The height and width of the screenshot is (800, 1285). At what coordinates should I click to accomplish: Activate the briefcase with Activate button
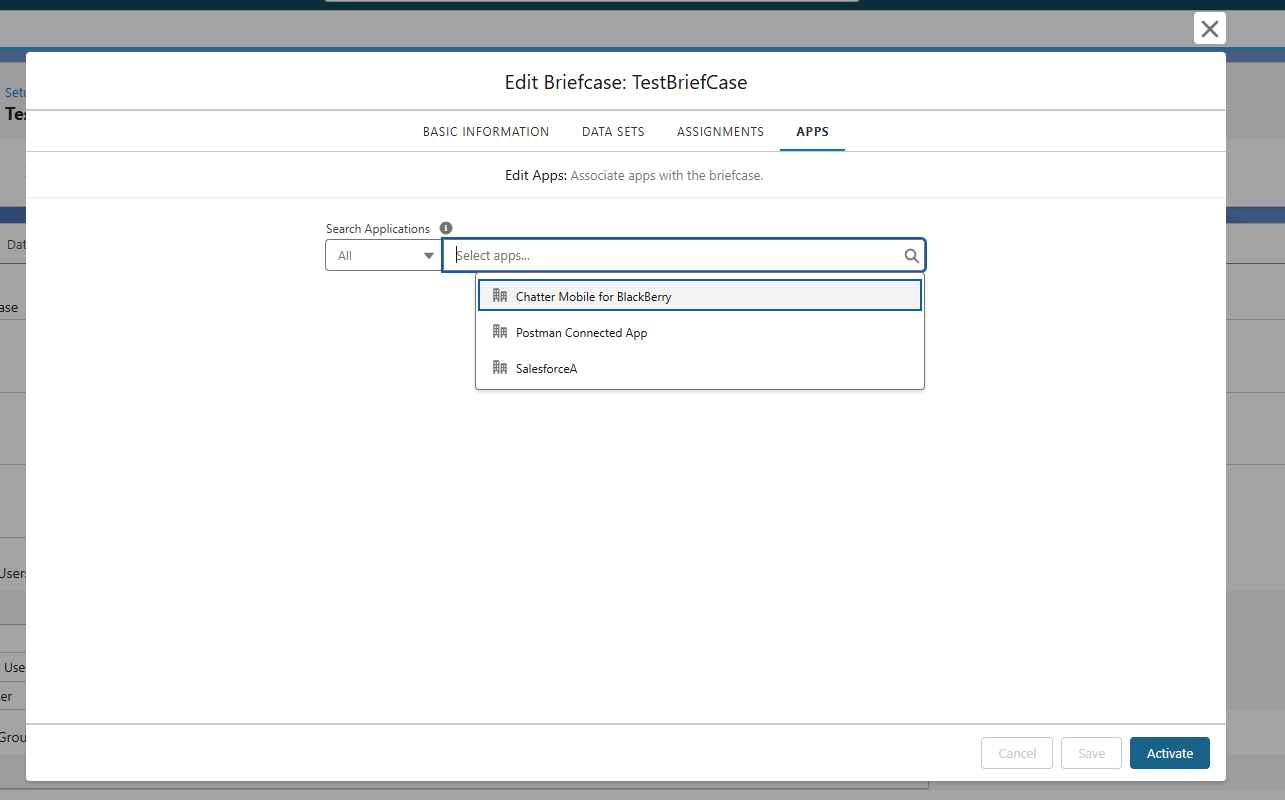(1169, 753)
